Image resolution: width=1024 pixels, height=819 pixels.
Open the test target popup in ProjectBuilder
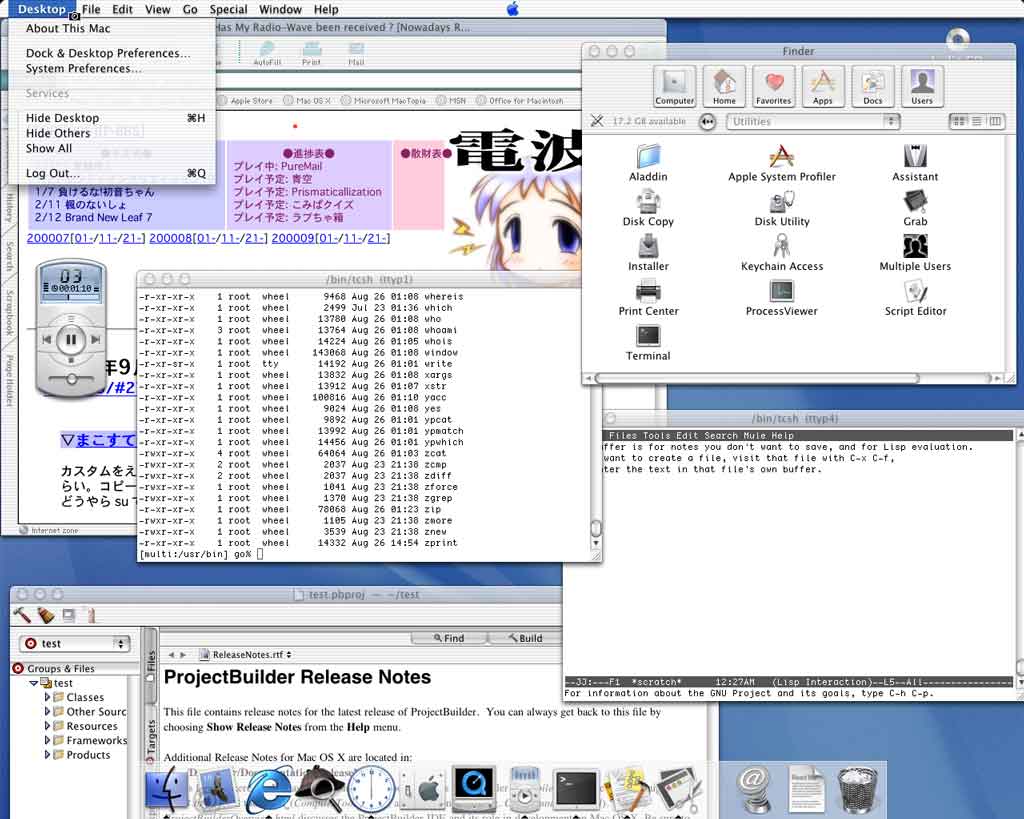coord(74,644)
